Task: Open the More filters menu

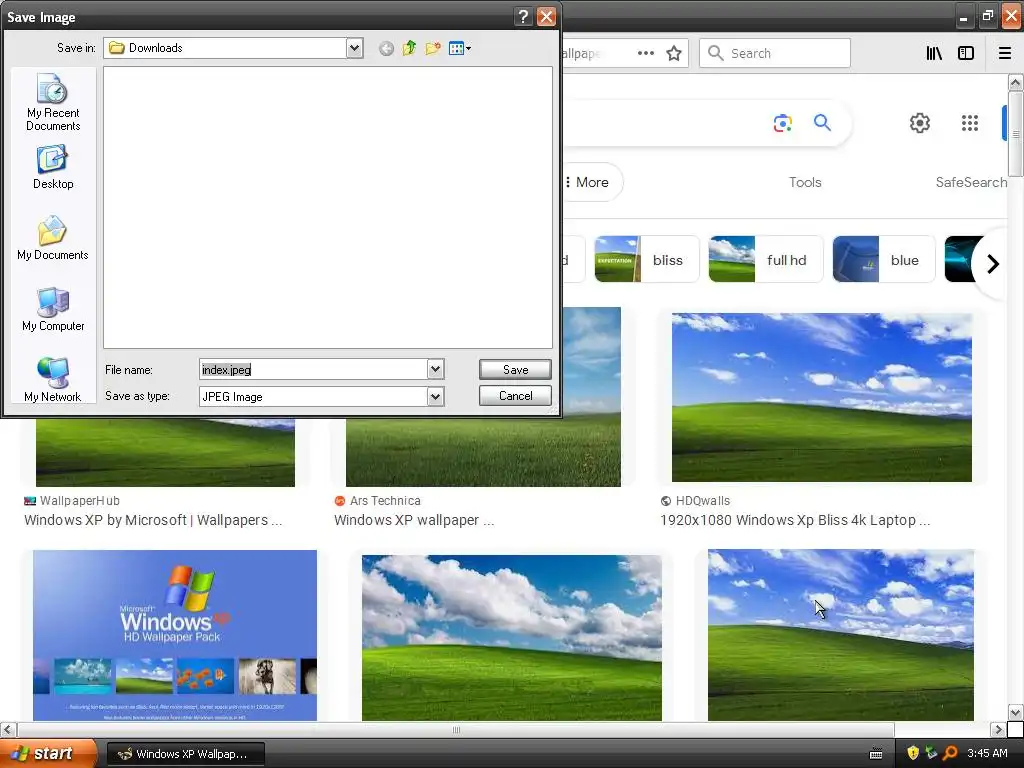Action: coord(588,182)
